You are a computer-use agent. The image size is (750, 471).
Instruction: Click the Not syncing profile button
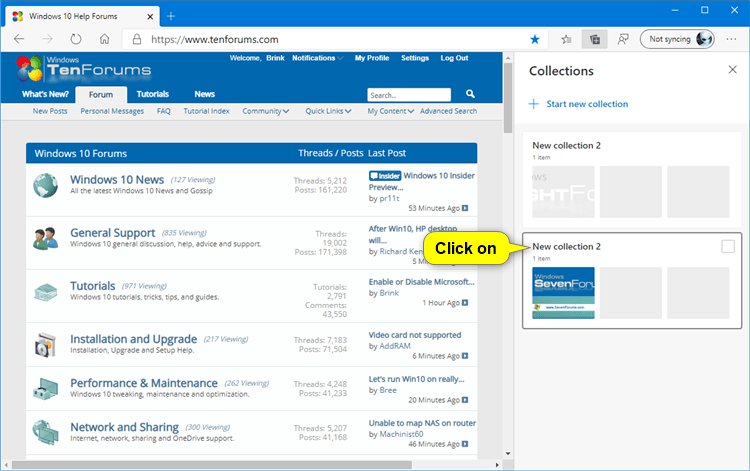[677, 39]
